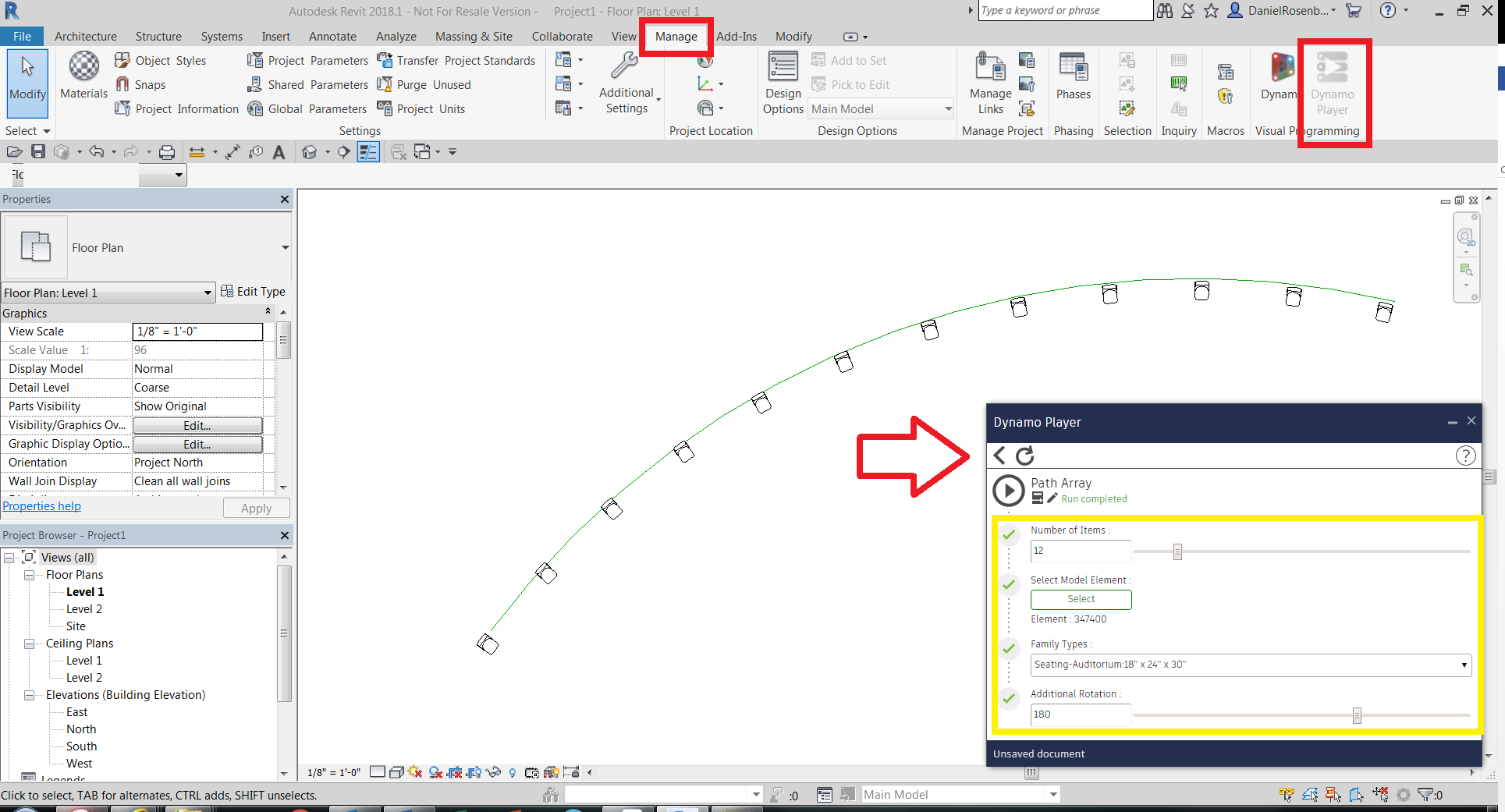This screenshot has width=1505, height=812.
Task: Switch to Massing & Site tab
Action: click(x=474, y=37)
